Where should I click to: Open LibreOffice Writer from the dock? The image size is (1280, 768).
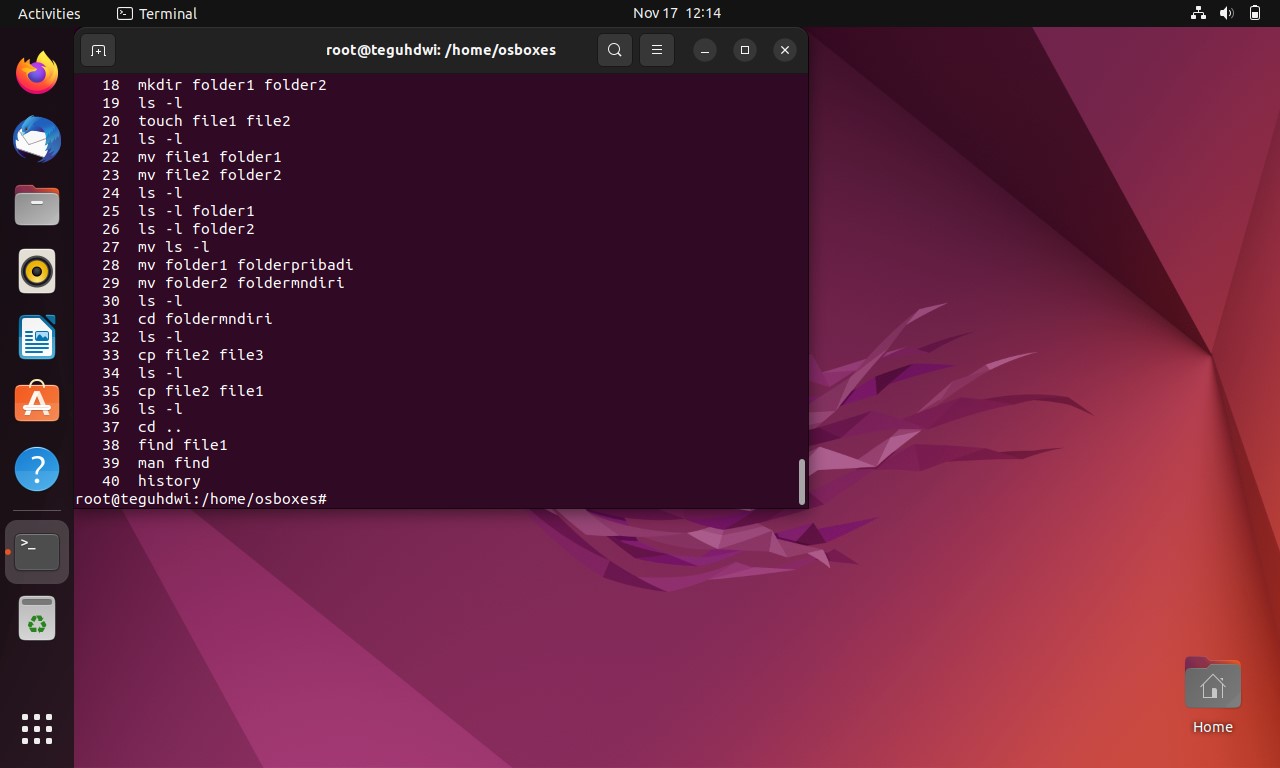point(37,337)
